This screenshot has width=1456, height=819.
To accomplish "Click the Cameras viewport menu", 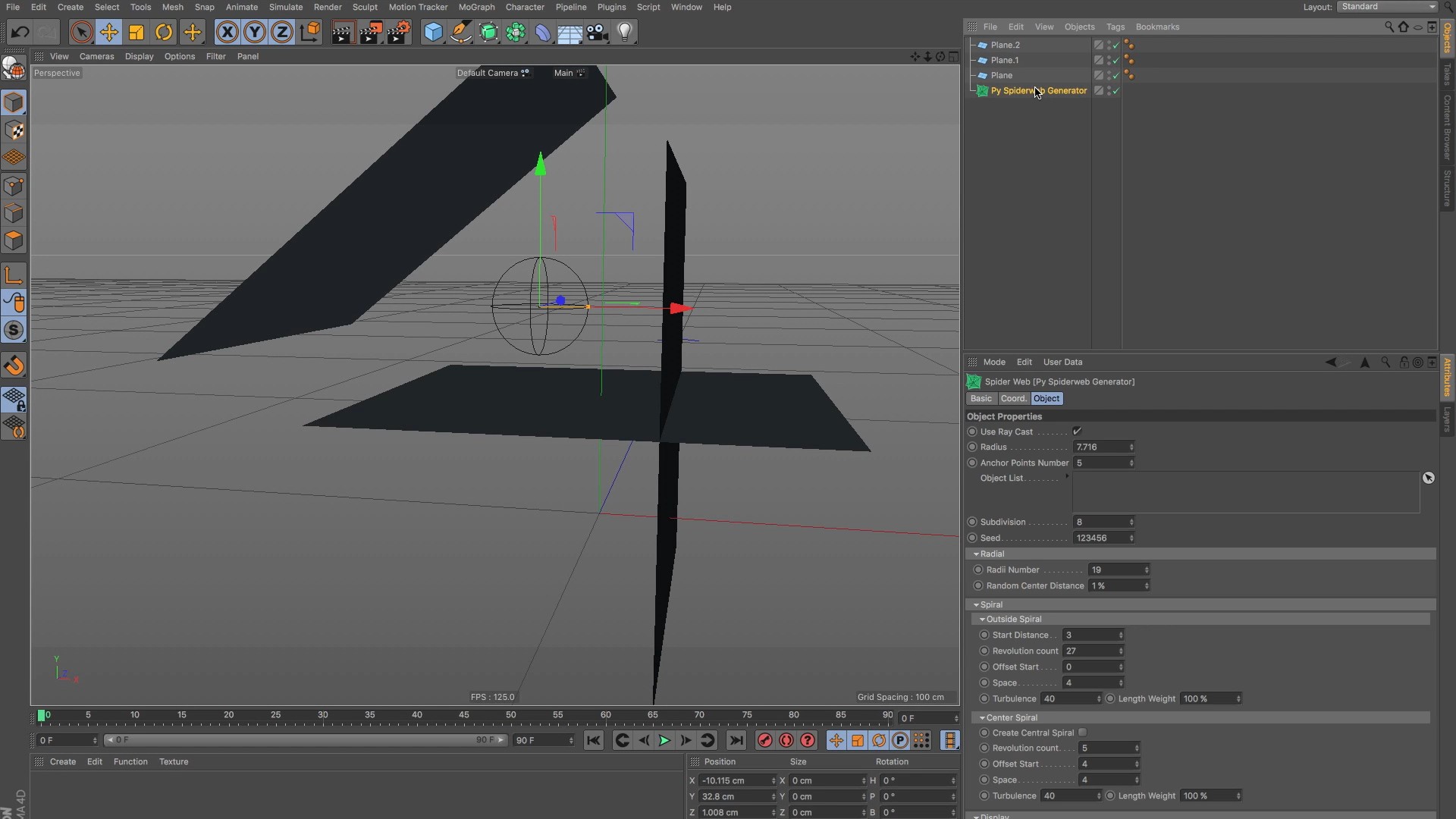I will (x=96, y=56).
